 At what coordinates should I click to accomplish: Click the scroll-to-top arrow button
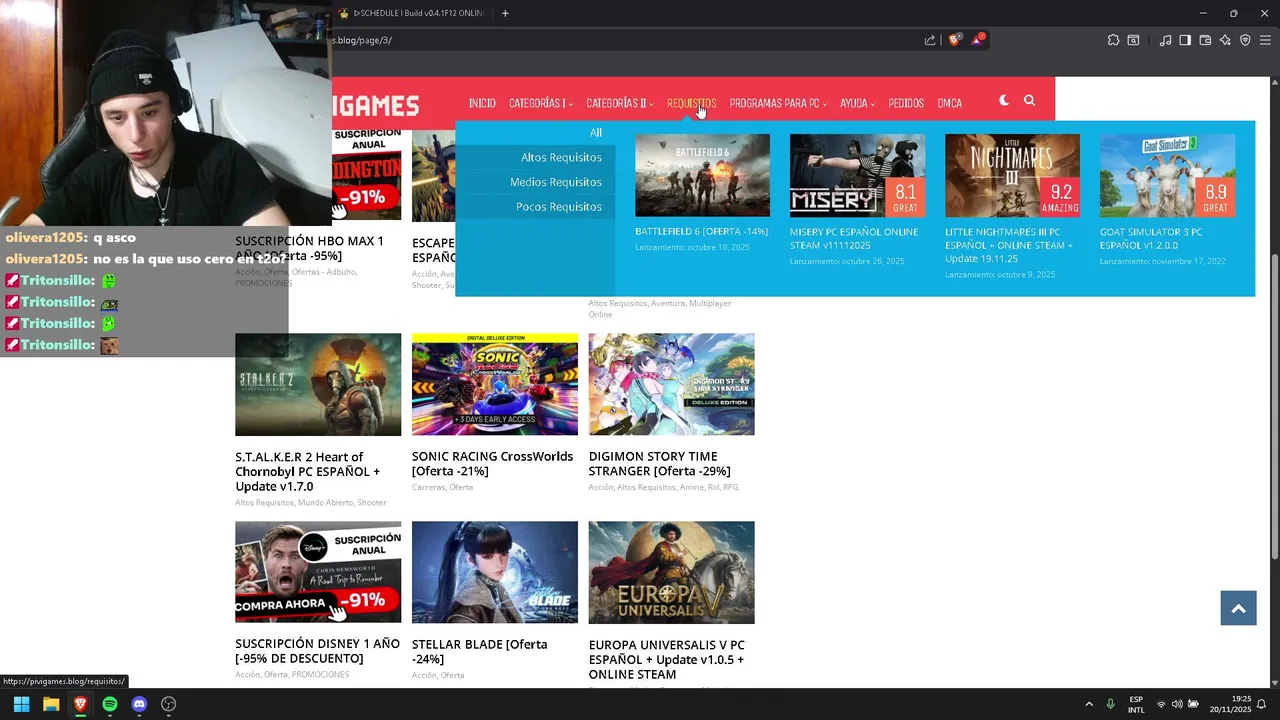click(x=1238, y=608)
